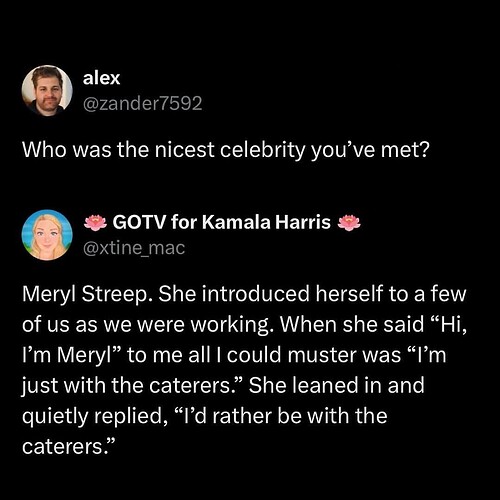Click the words 'quietly replied' in reply
The image size is (500, 500).
[92, 416]
